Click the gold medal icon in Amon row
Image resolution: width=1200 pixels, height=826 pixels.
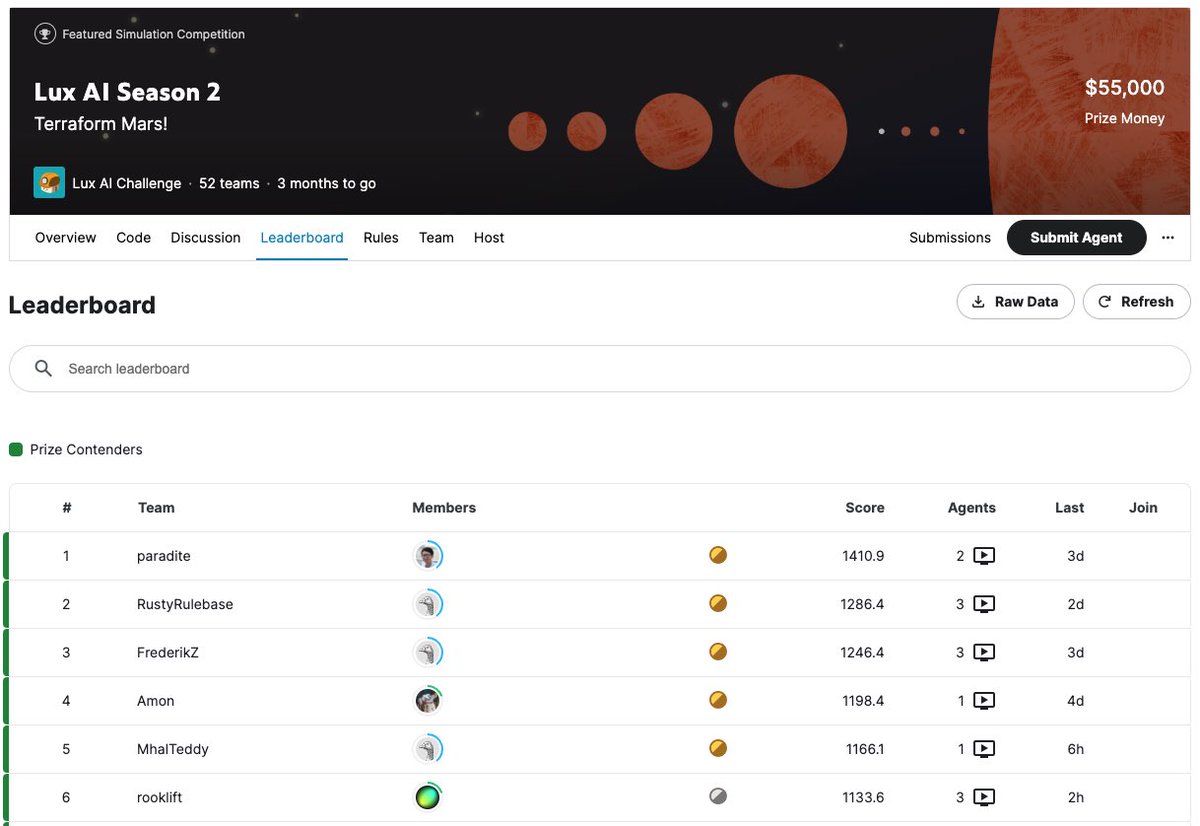718,700
